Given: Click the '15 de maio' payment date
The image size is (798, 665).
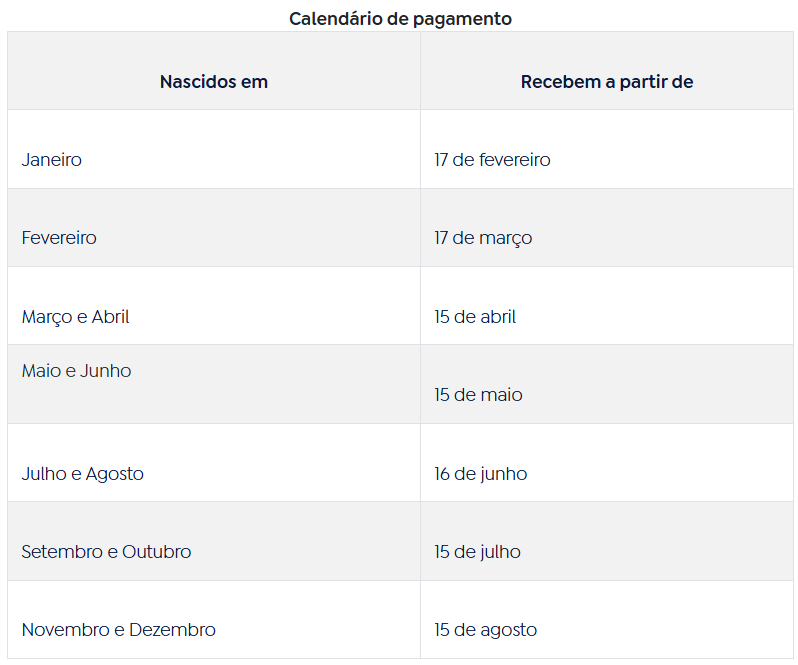Looking at the screenshot, I should click(x=478, y=395).
